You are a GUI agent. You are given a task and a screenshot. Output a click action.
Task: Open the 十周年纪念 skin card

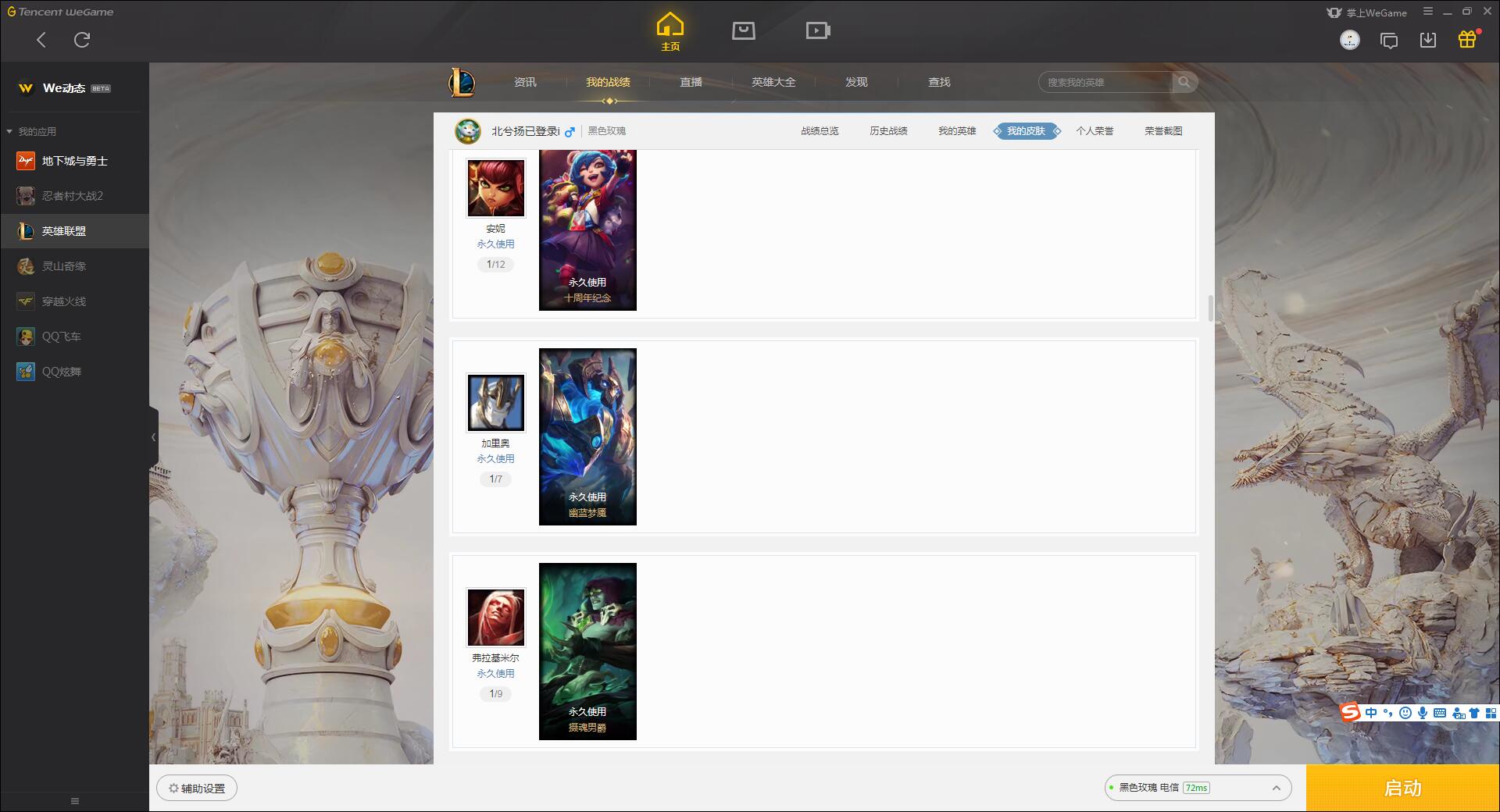(587, 230)
